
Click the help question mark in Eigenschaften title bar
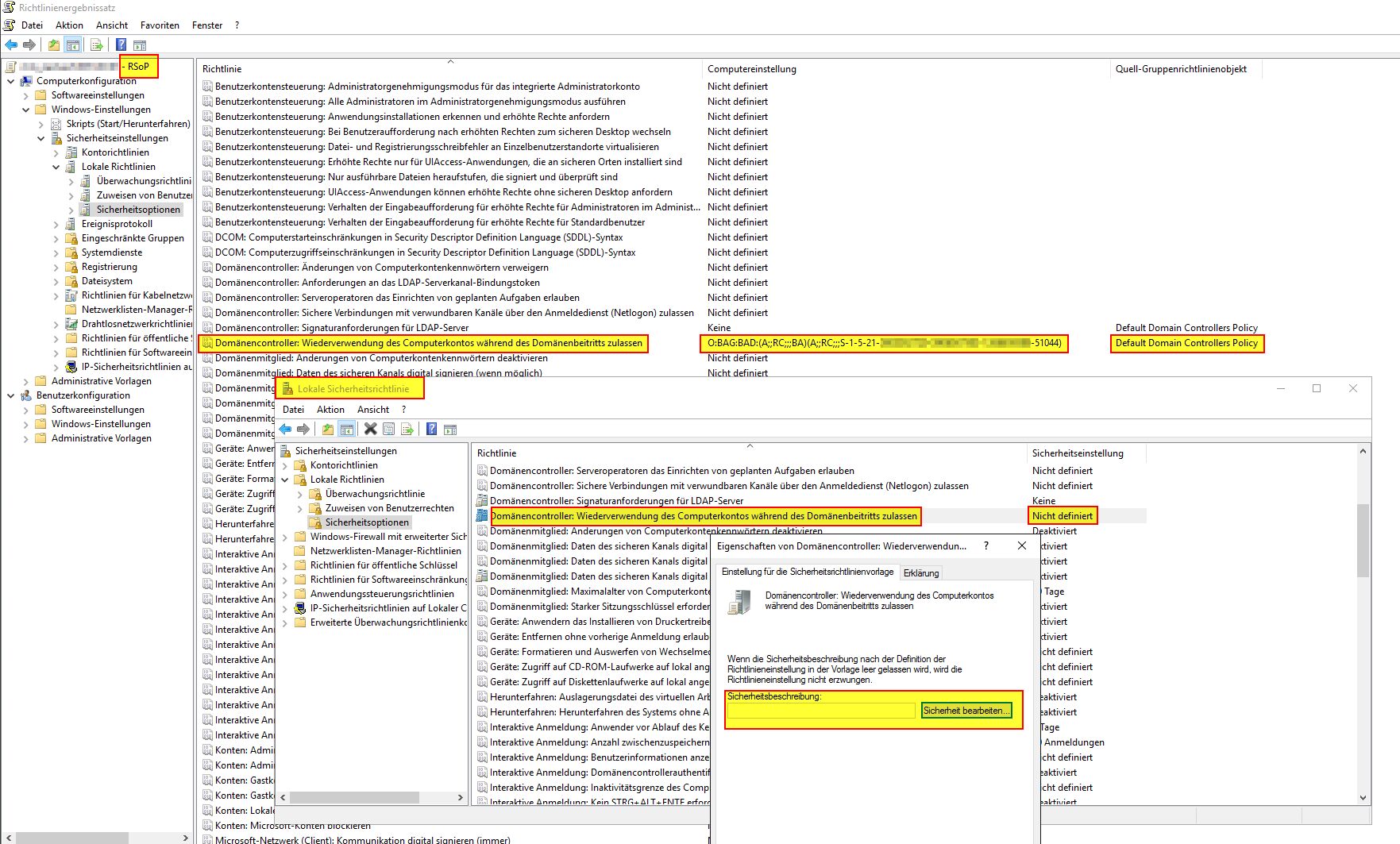[986, 545]
